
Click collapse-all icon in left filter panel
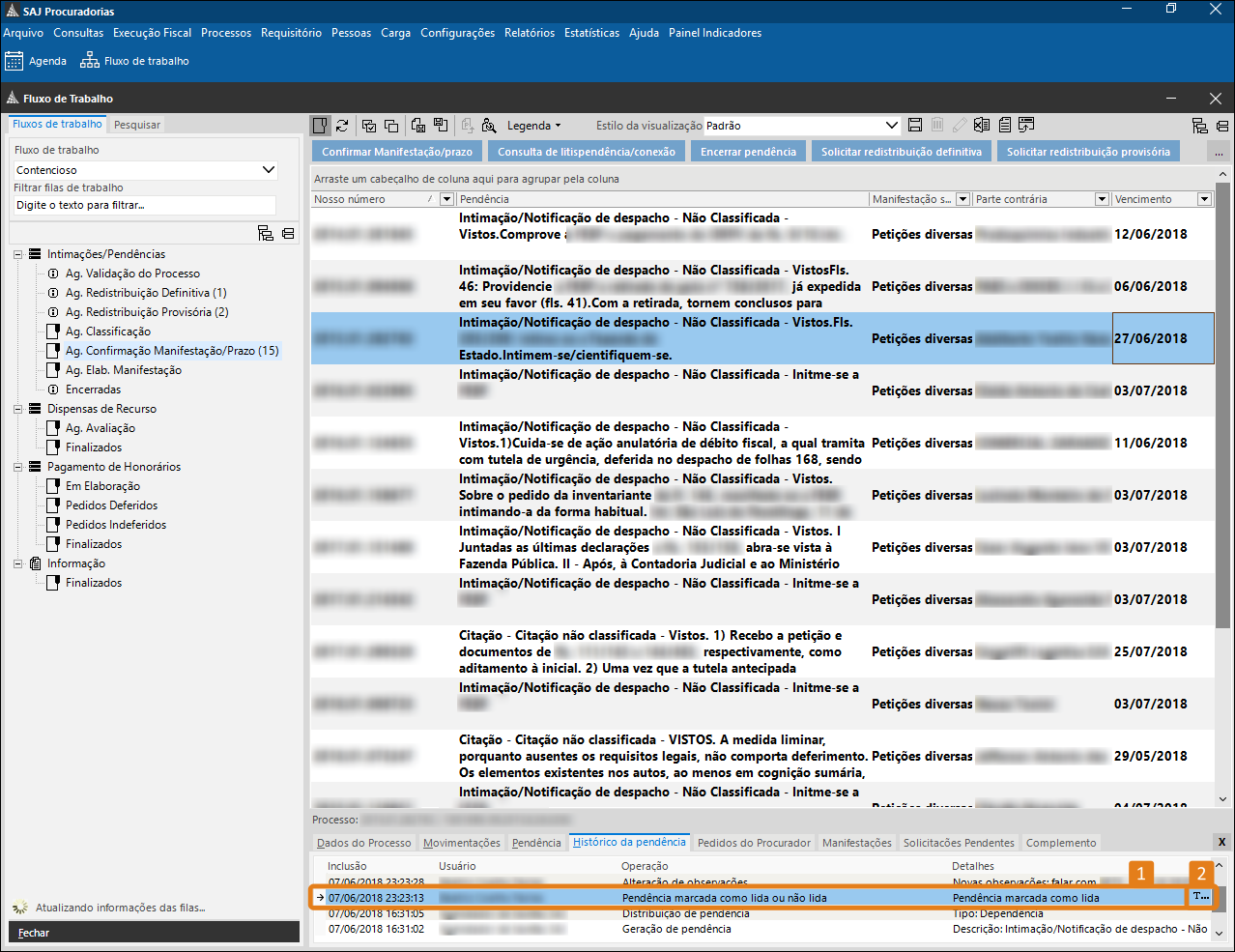coord(288,233)
